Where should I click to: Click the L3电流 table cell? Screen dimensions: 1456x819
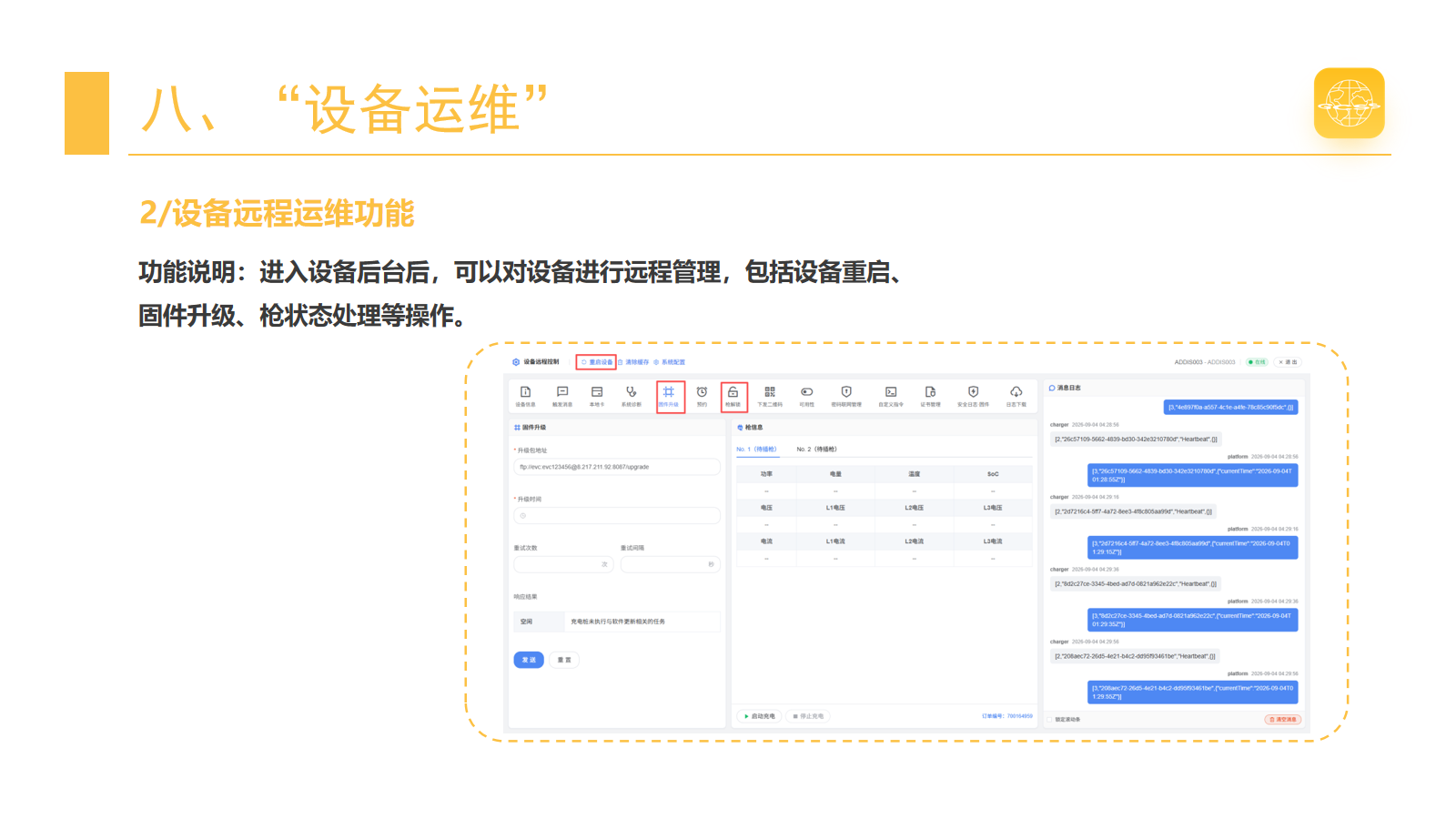click(x=993, y=541)
